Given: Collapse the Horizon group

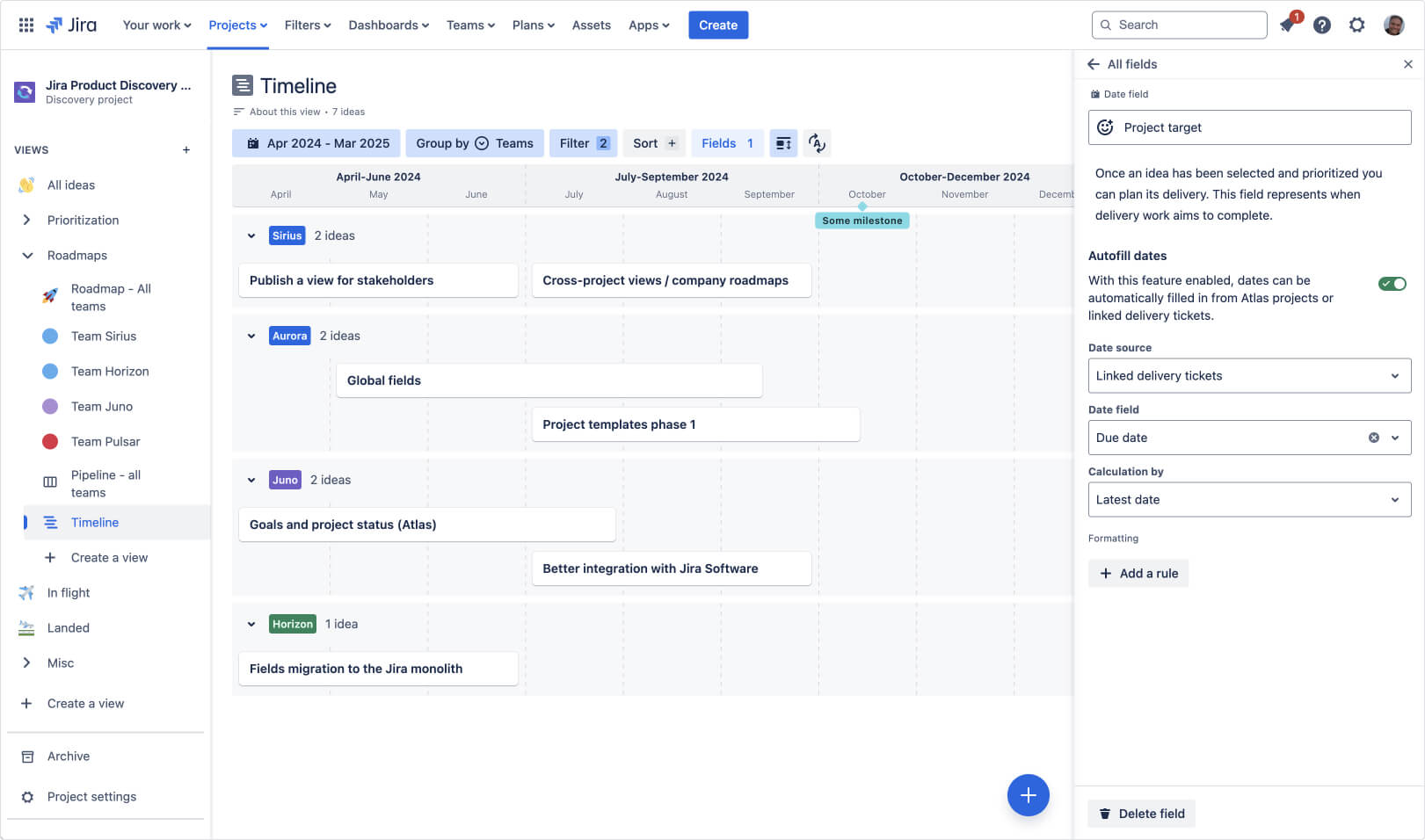Looking at the screenshot, I should tap(251, 624).
